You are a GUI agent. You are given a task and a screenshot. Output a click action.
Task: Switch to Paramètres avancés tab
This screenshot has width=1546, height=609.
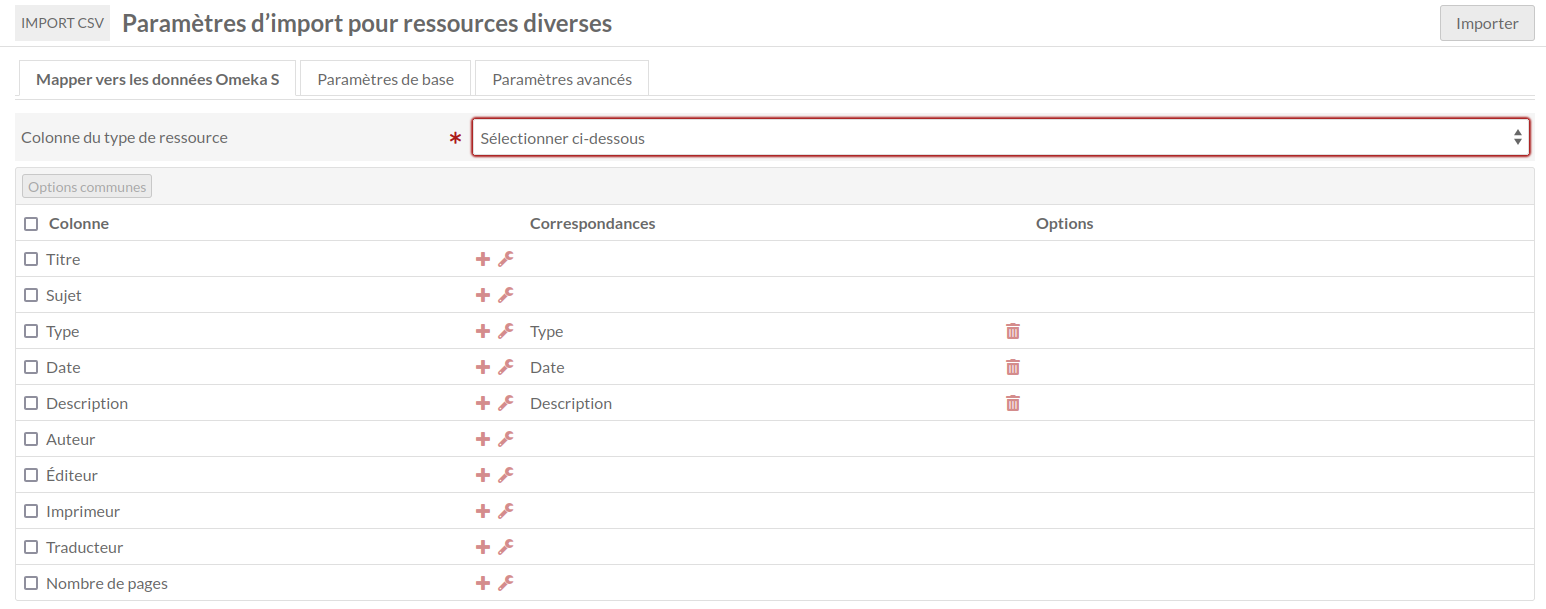point(562,79)
